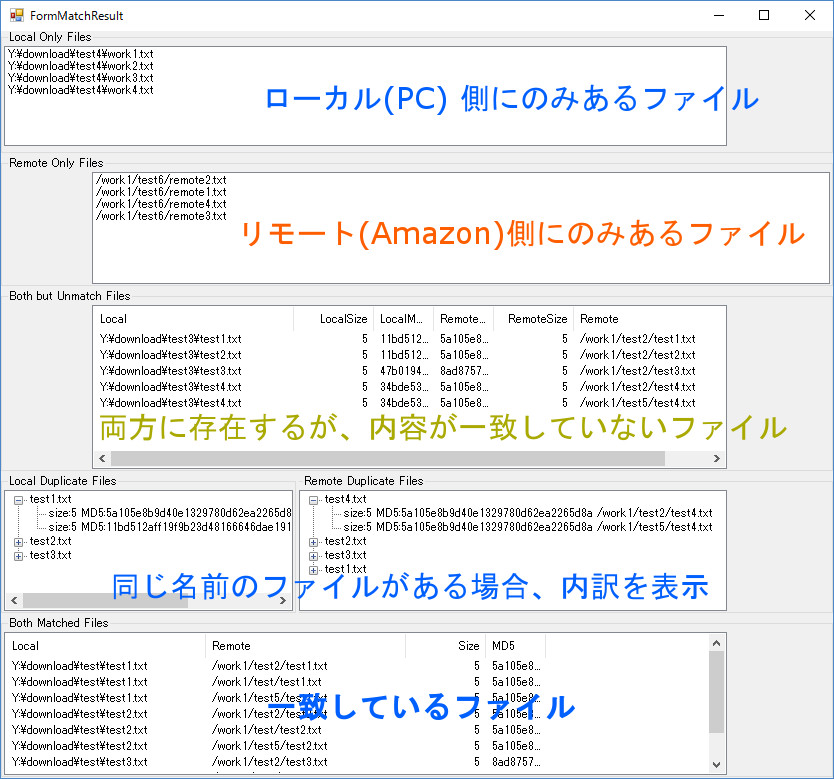The height and width of the screenshot is (779, 834).
Task: Collapse test4.txt node in Remote Duplicate Files
Action: tap(314, 499)
